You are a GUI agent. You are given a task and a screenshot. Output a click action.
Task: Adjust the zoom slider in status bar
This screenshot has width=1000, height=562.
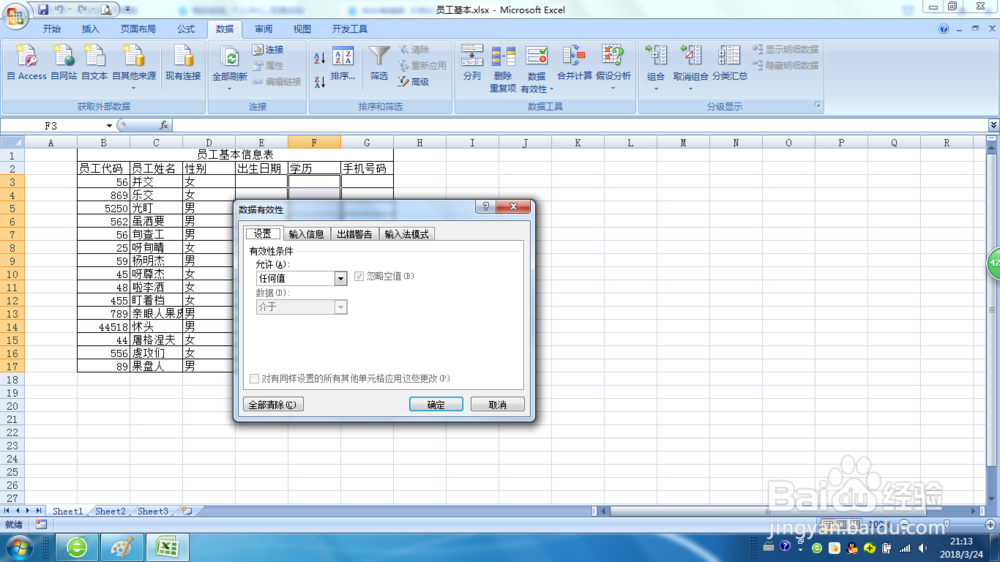[947, 524]
